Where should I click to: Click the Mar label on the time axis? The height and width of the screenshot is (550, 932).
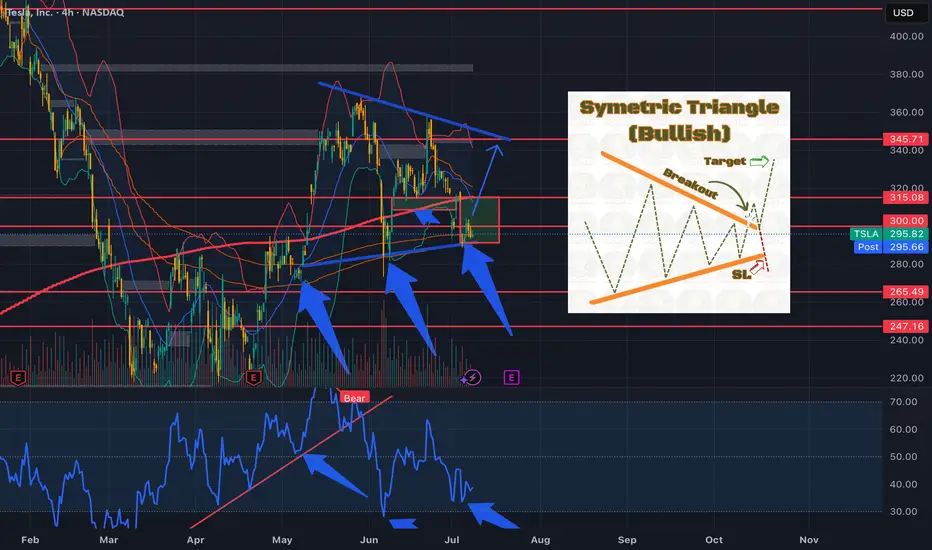pos(108,540)
